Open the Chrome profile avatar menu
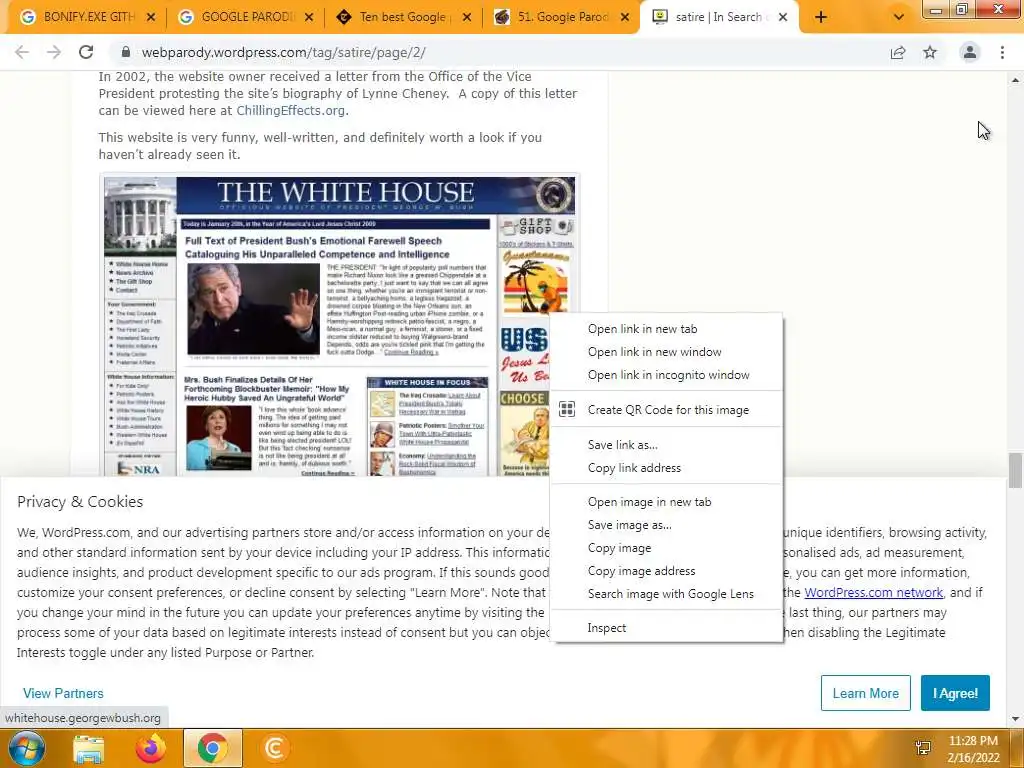 coord(970,52)
